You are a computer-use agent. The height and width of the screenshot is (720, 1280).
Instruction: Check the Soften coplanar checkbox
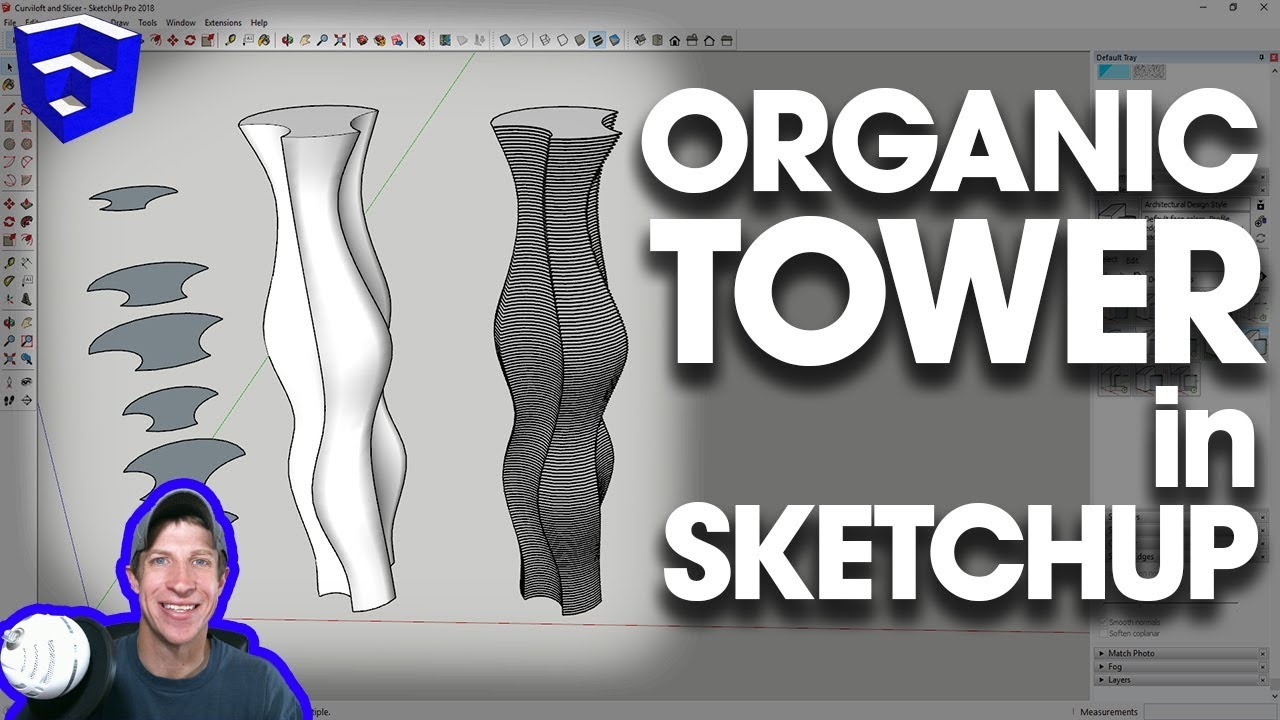(1103, 633)
